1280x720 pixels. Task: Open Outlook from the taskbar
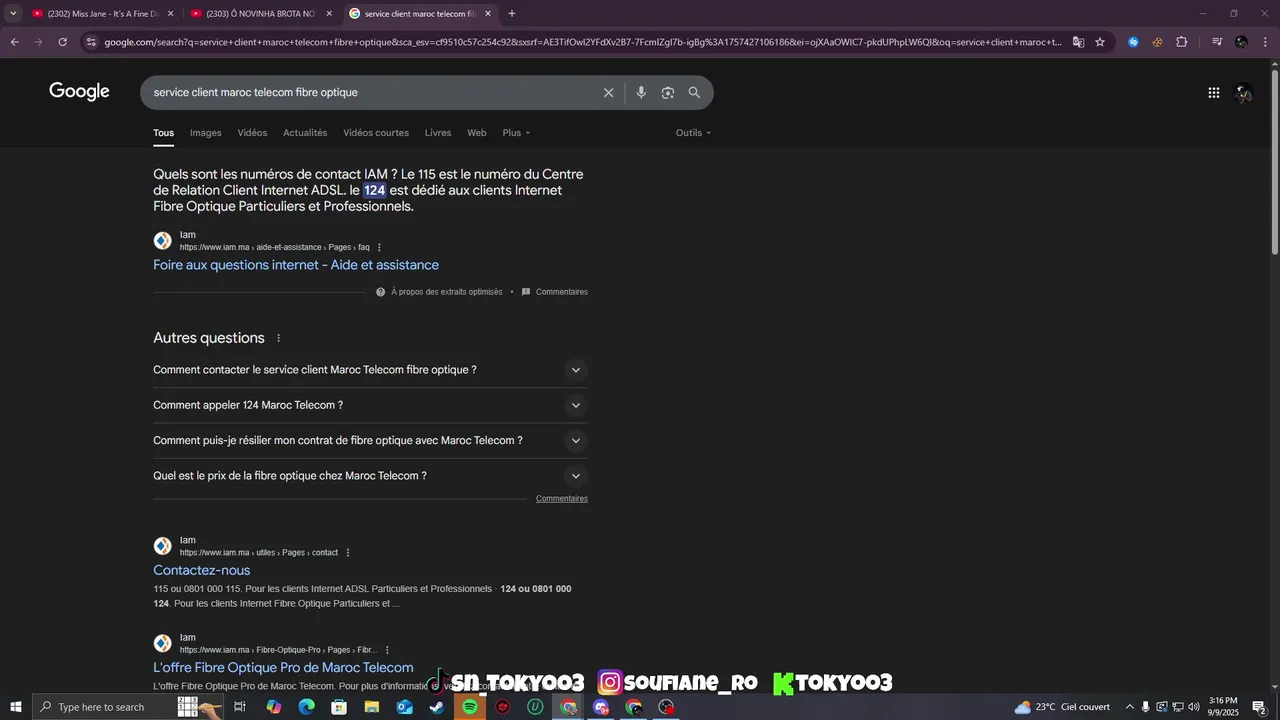[404, 707]
